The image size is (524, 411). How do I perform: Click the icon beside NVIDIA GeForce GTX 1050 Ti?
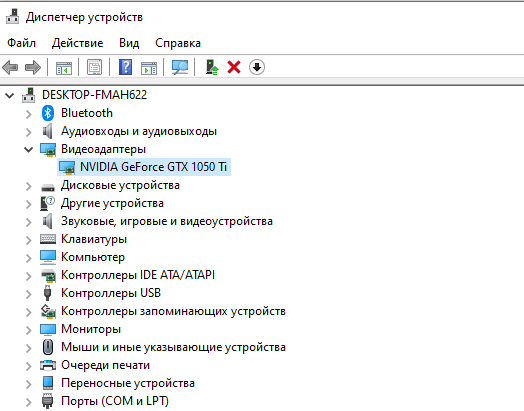coord(67,168)
